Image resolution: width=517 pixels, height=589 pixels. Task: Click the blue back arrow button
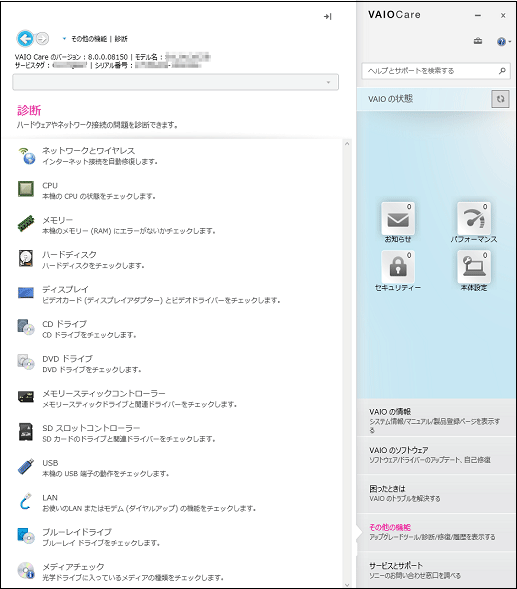tap(25, 38)
